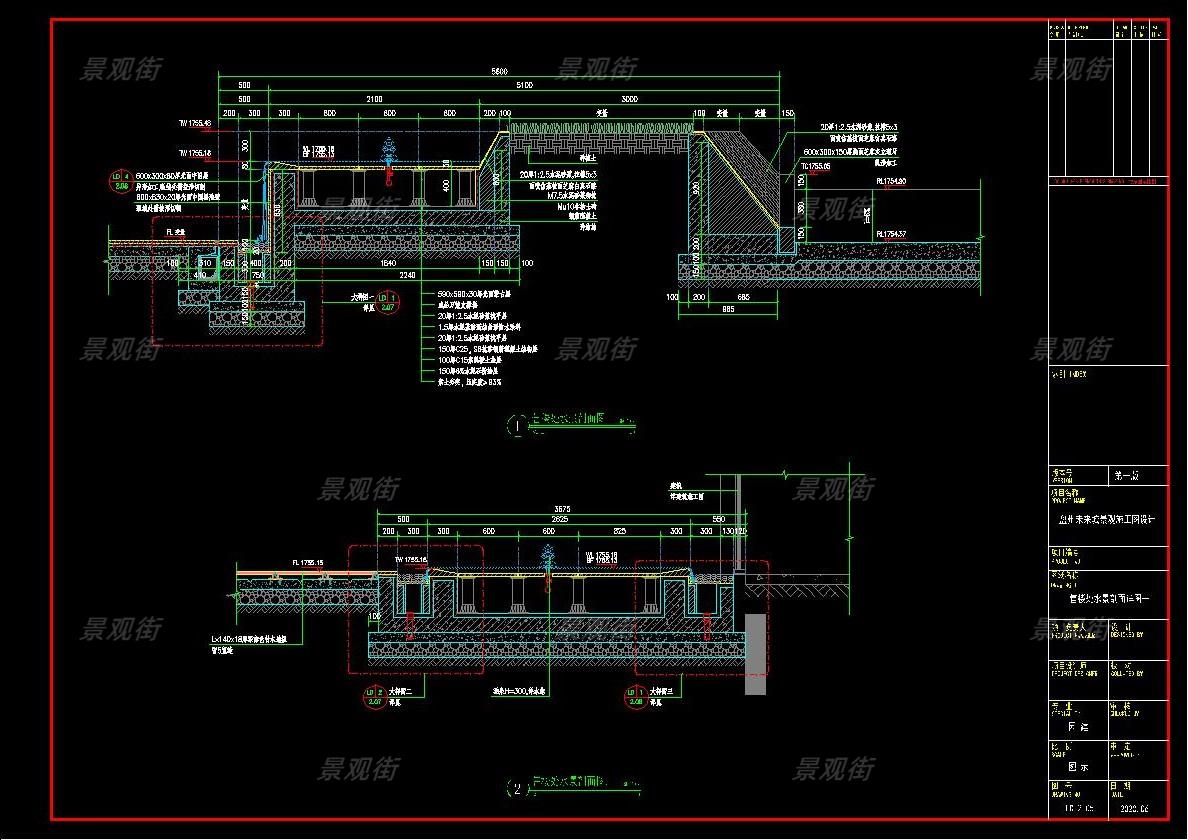
Task: Select the 5600 overall dimension text
Action: tap(501, 72)
